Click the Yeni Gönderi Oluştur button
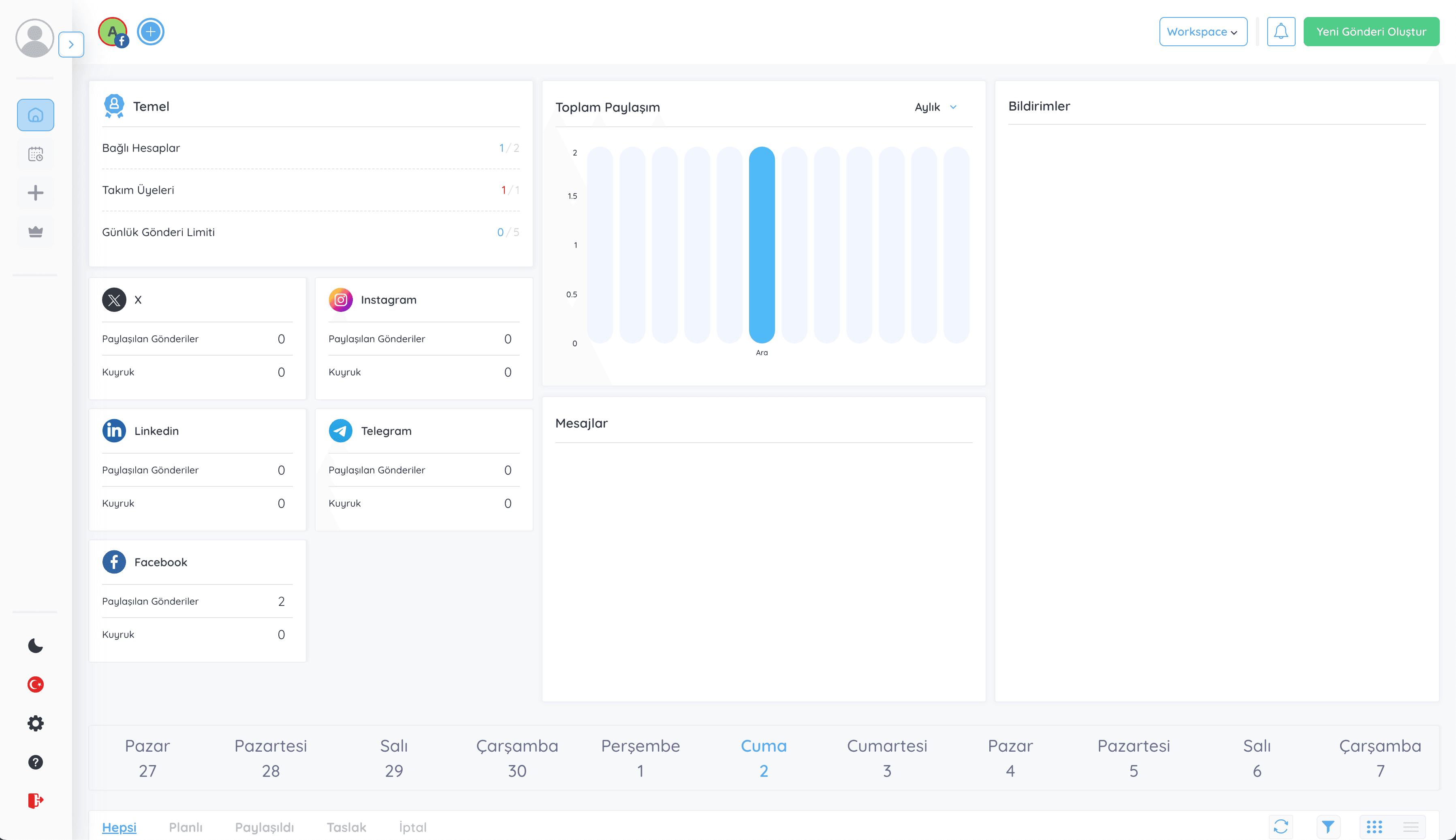The width and height of the screenshot is (1456, 840). [x=1371, y=32]
